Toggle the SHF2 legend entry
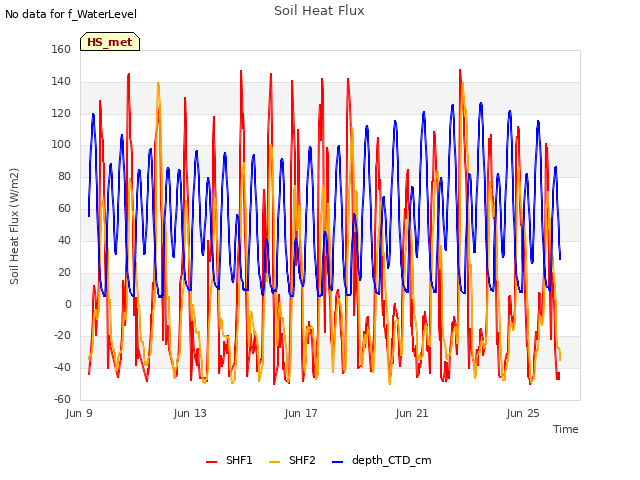 [x=292, y=460]
